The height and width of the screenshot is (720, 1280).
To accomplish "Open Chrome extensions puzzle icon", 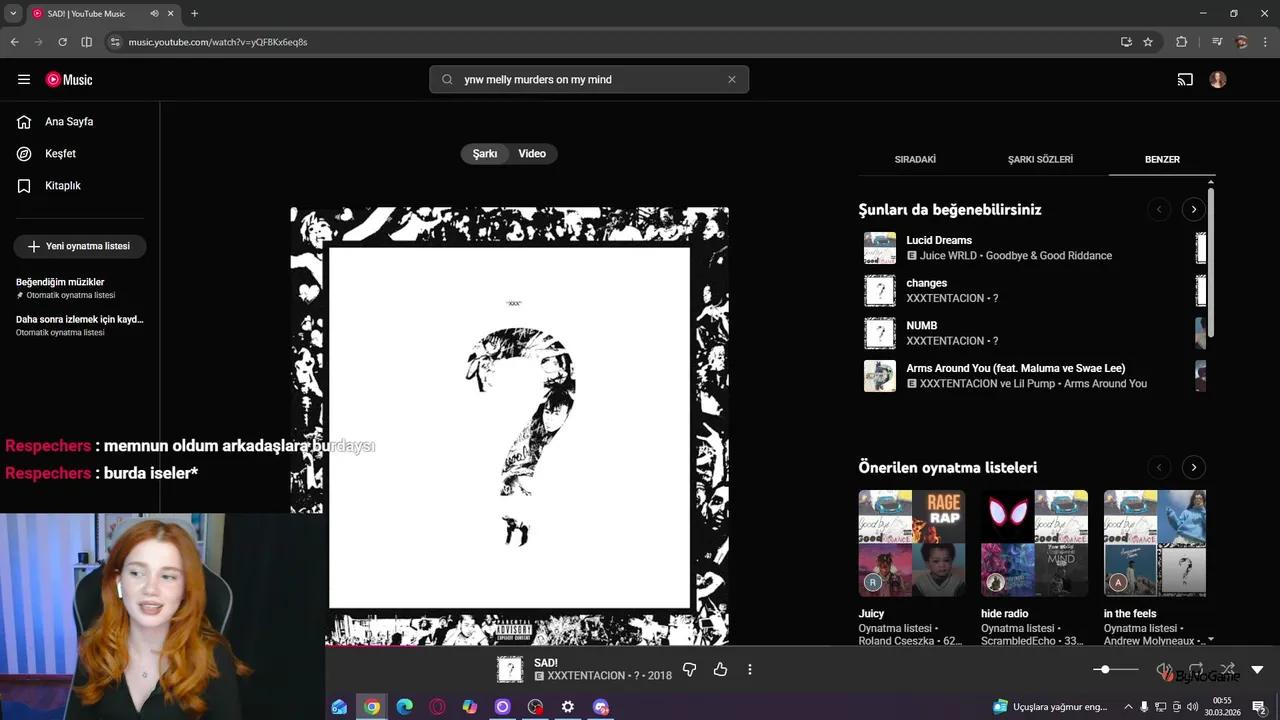I will pyautogui.click(x=1182, y=42).
